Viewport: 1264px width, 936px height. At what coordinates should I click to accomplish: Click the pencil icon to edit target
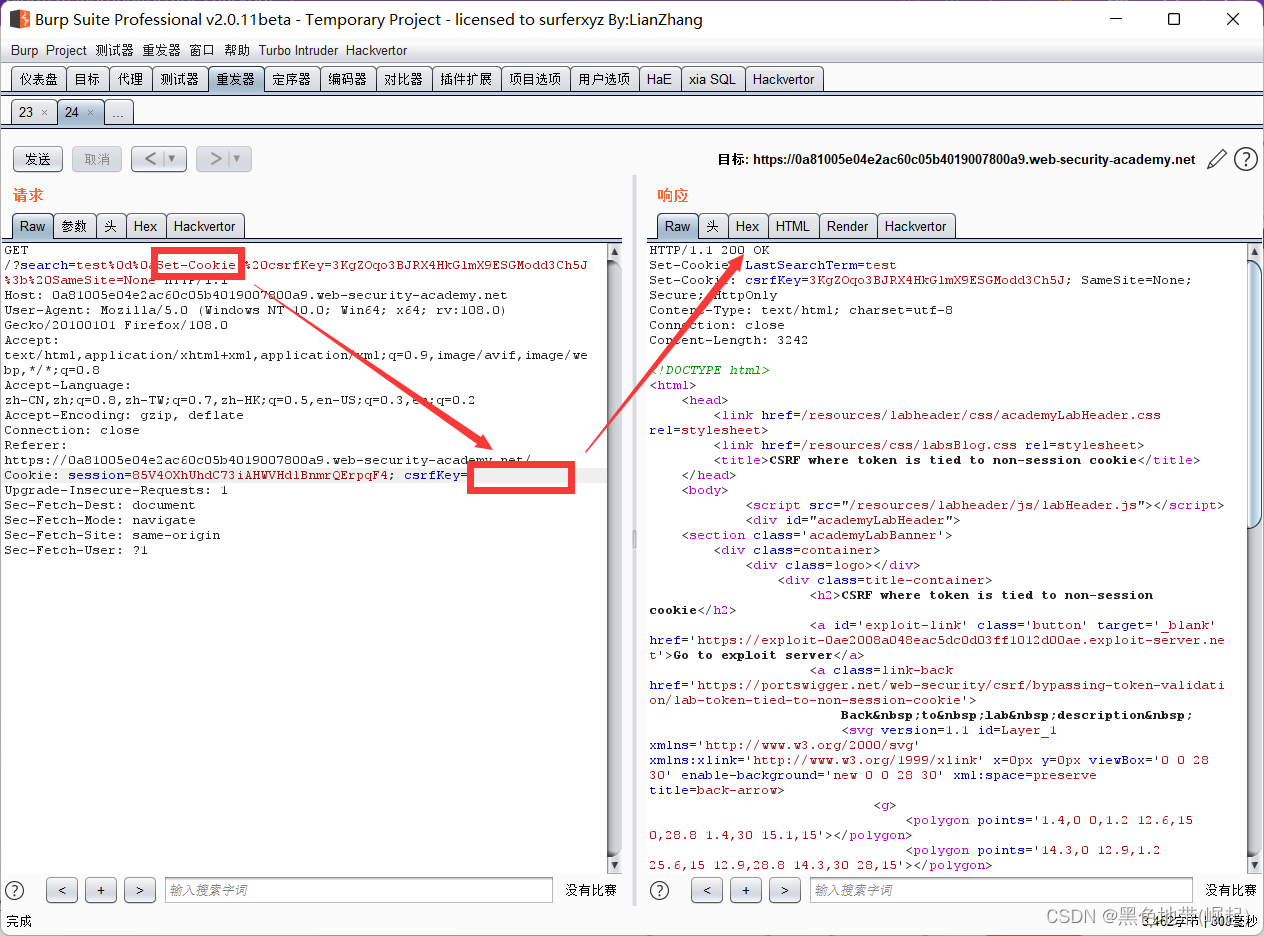coord(1216,159)
